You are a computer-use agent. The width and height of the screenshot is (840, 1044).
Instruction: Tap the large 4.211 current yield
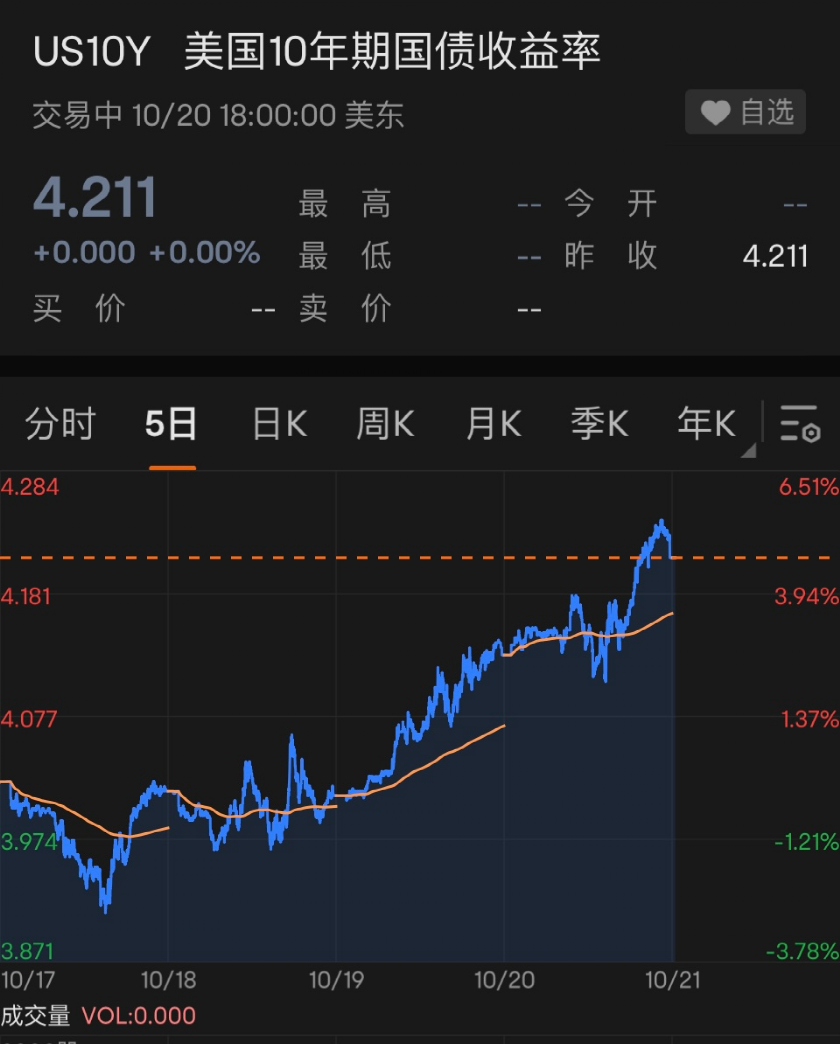point(95,197)
